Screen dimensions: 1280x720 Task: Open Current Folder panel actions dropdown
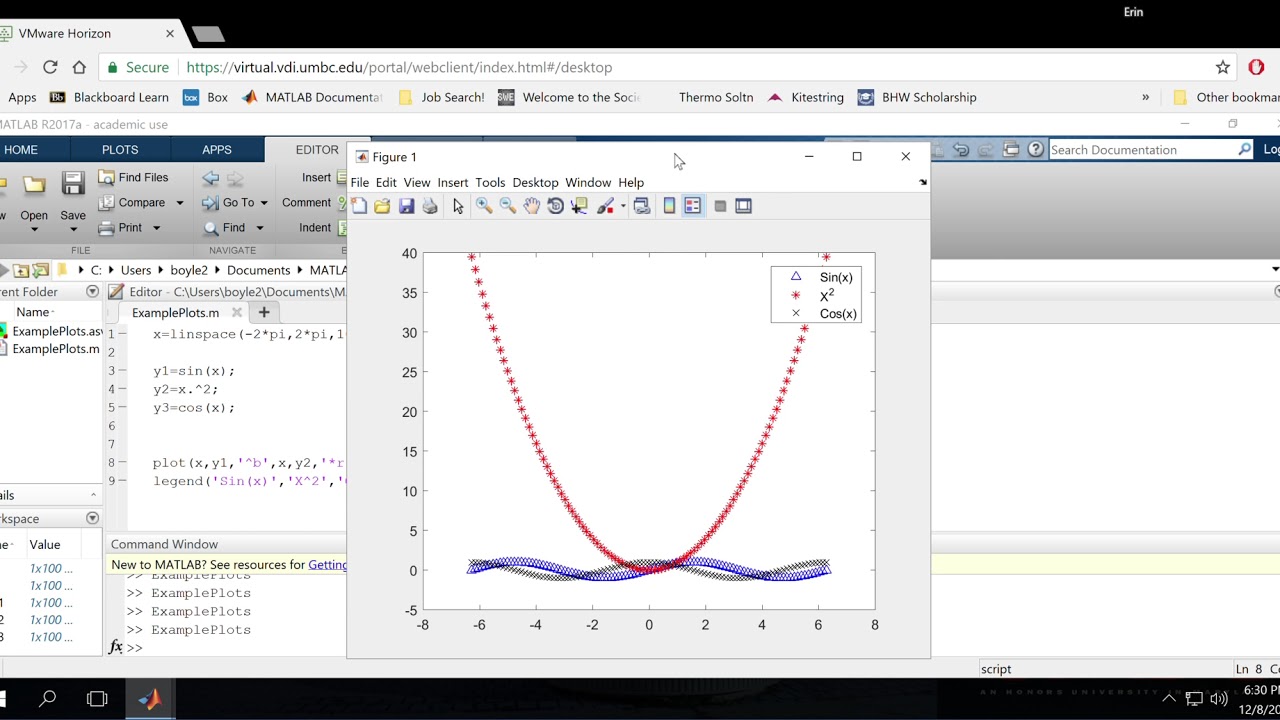click(92, 292)
